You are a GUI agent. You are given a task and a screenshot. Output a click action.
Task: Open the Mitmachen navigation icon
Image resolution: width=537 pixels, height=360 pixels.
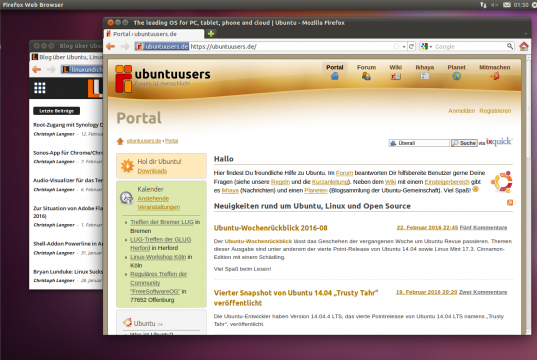click(495, 76)
